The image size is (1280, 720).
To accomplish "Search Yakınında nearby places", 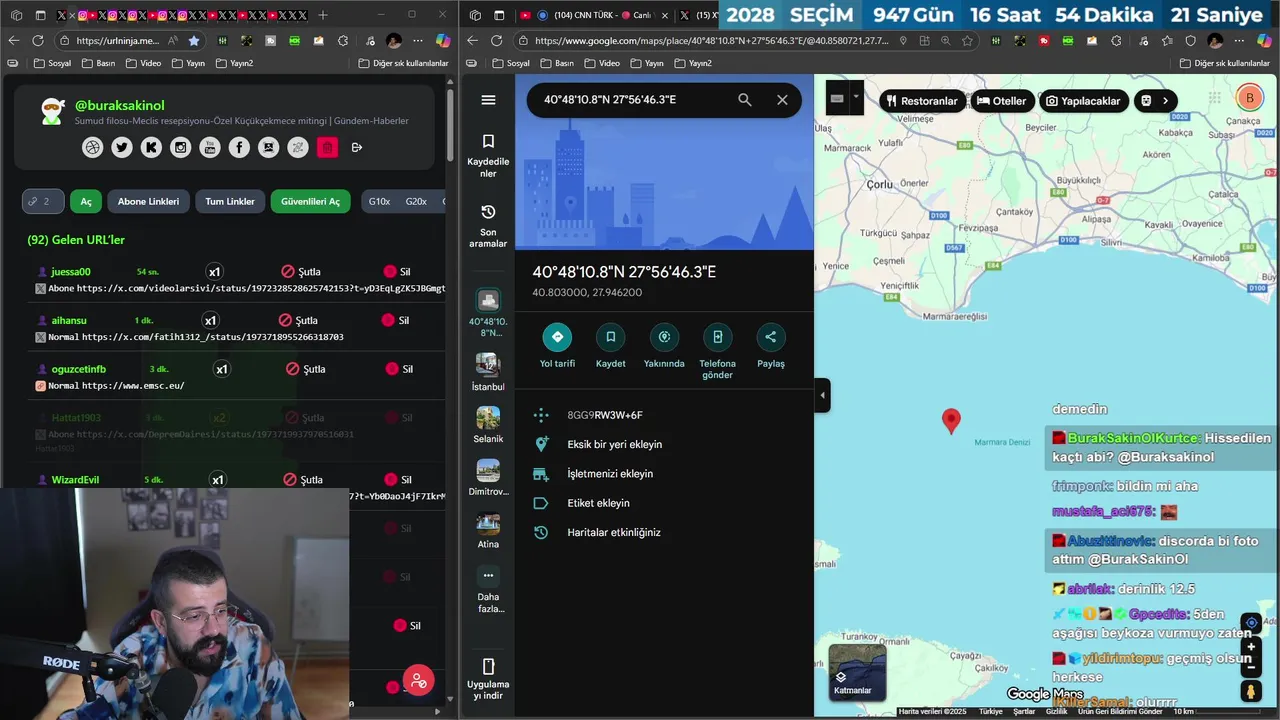I will tap(664, 345).
